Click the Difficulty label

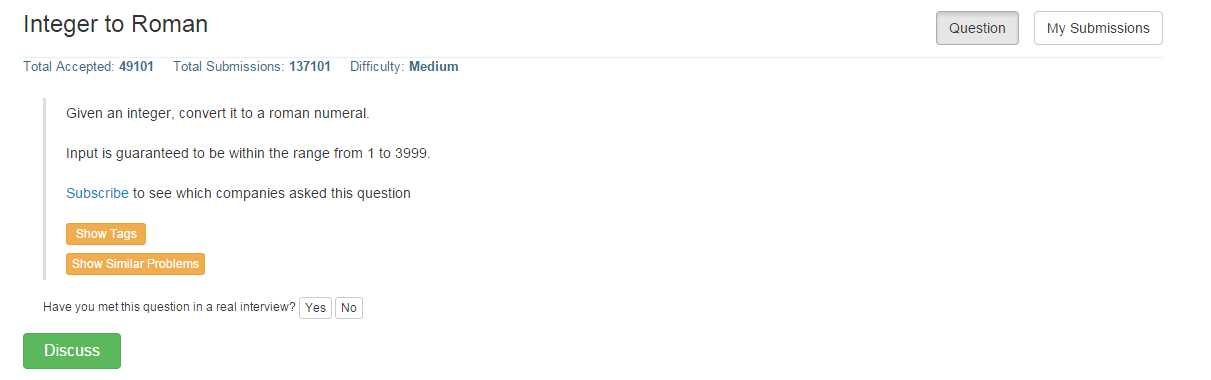[x=377, y=67]
